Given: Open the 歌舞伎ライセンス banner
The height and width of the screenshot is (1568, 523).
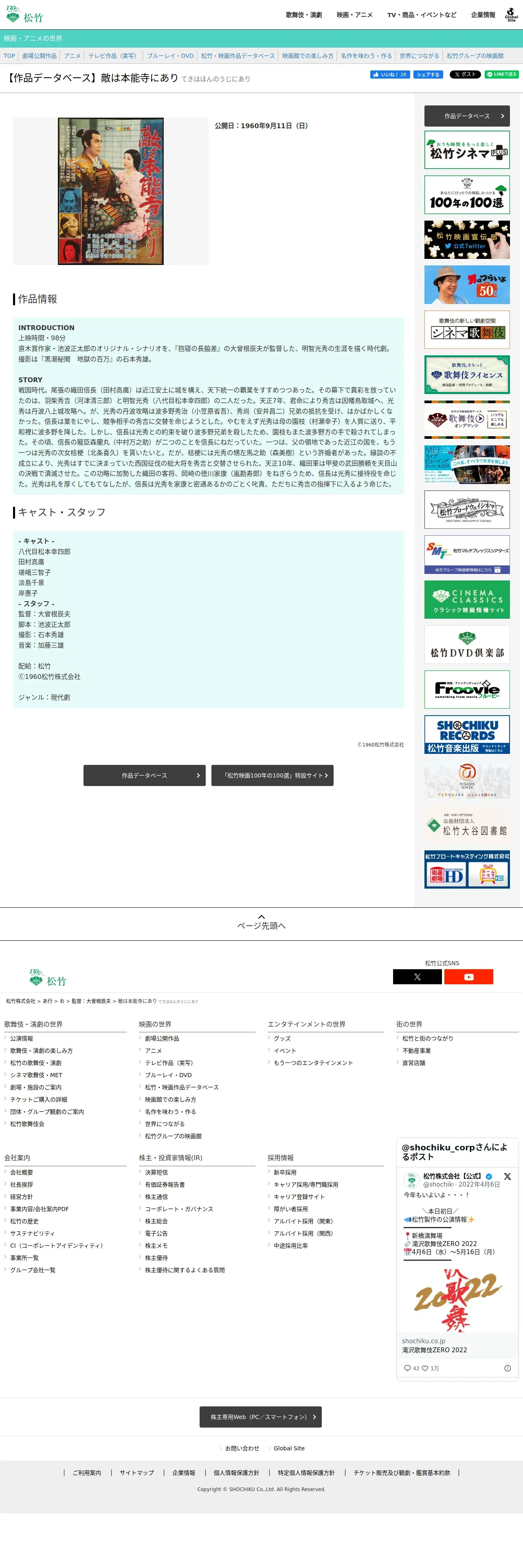Looking at the screenshot, I should click(x=467, y=374).
